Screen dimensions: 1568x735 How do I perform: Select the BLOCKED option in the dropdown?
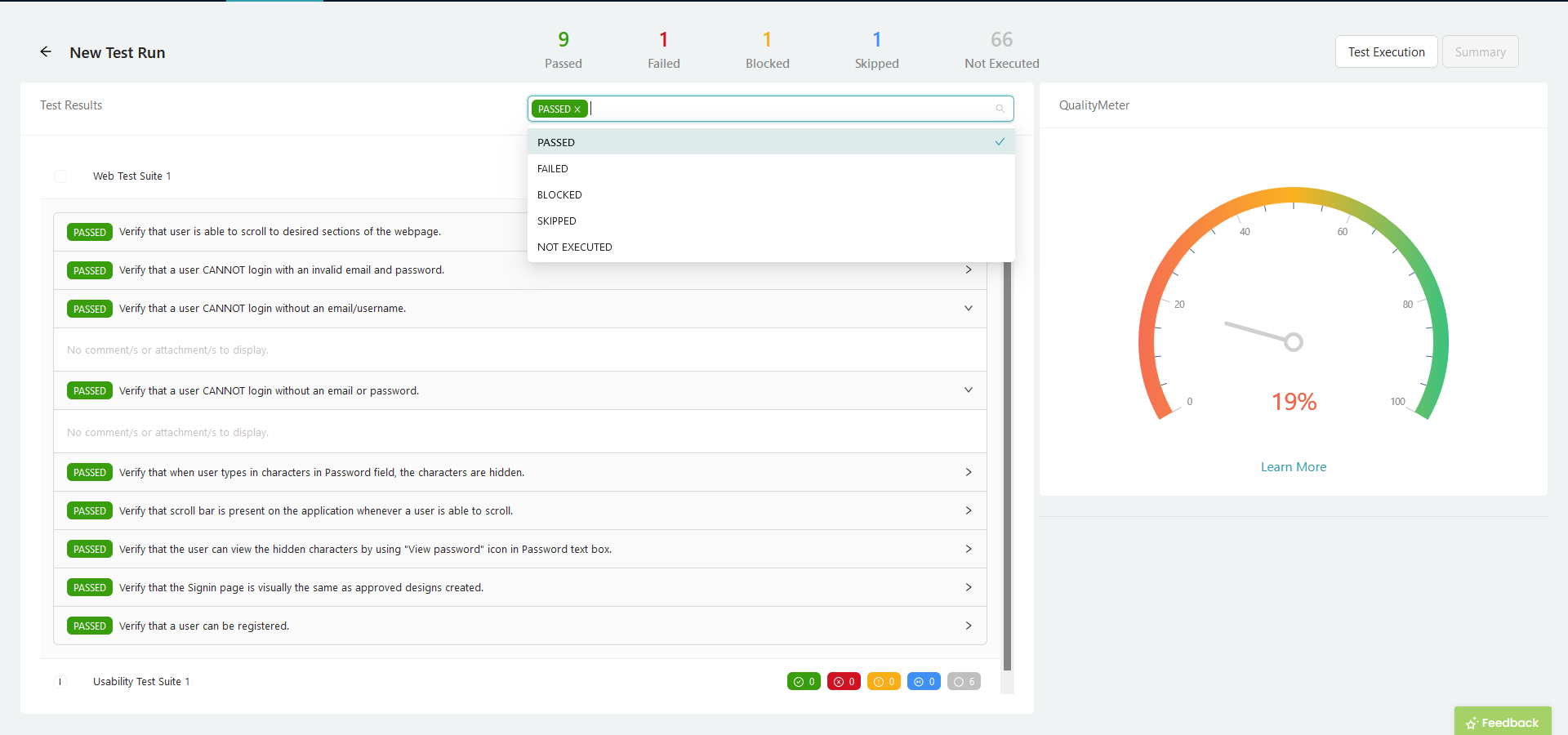(771, 194)
